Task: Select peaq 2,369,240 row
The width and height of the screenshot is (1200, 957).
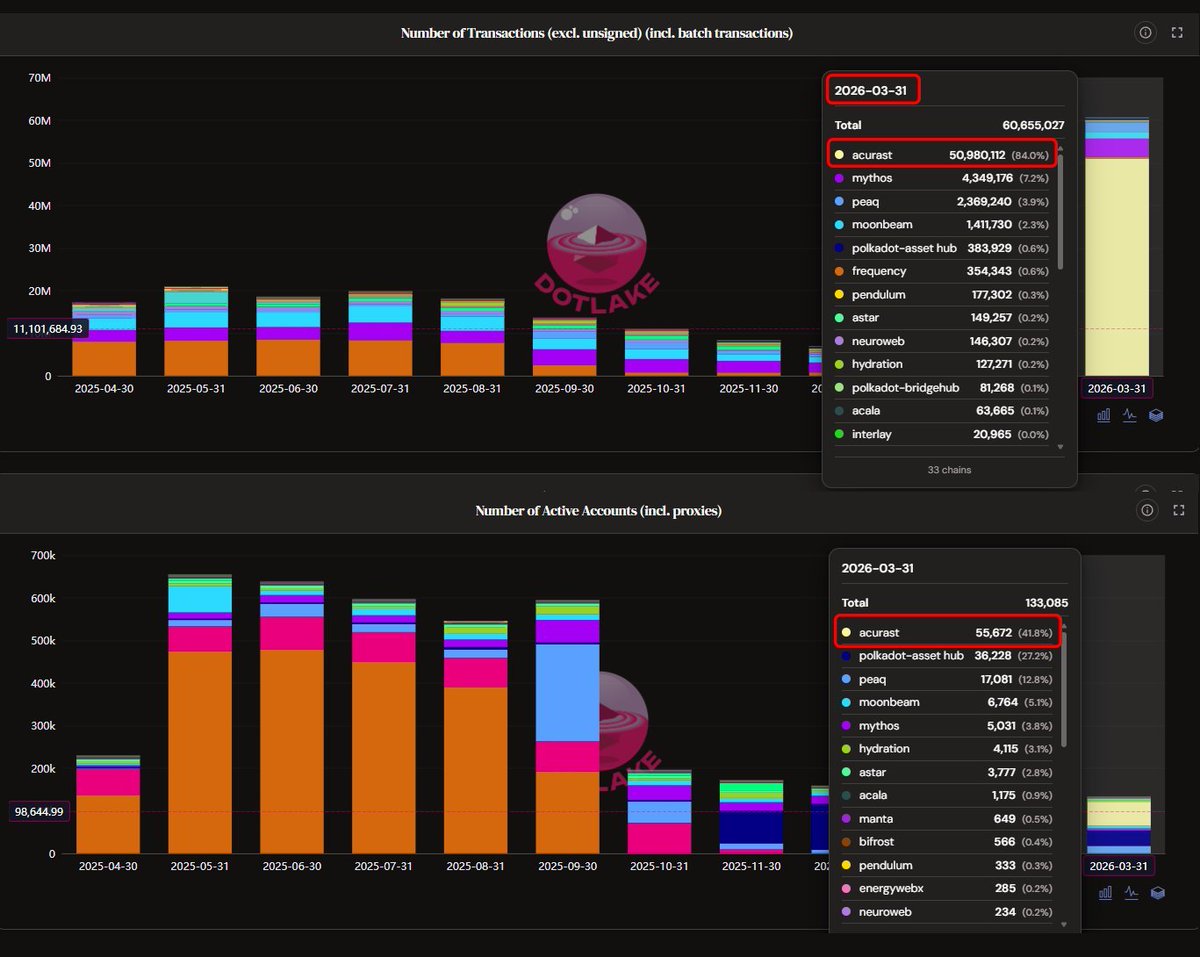Action: click(942, 201)
